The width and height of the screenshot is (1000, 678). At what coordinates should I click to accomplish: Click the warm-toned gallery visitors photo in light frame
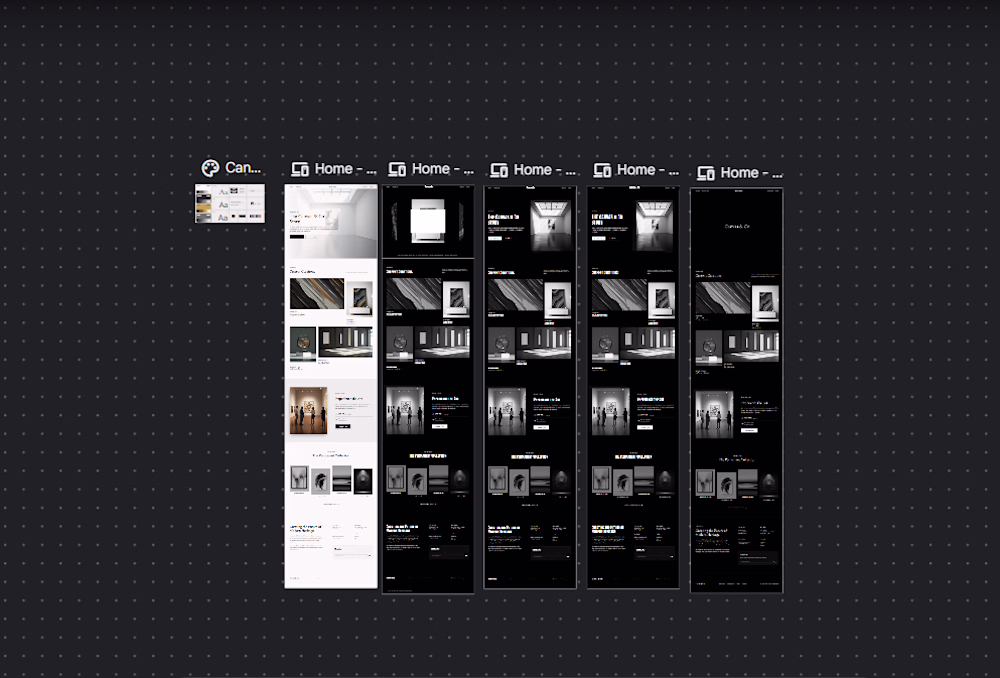309,410
